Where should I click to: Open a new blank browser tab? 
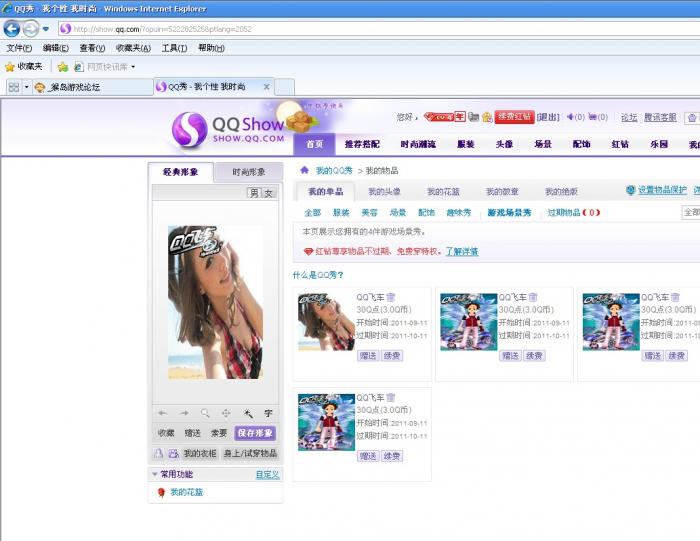284,87
